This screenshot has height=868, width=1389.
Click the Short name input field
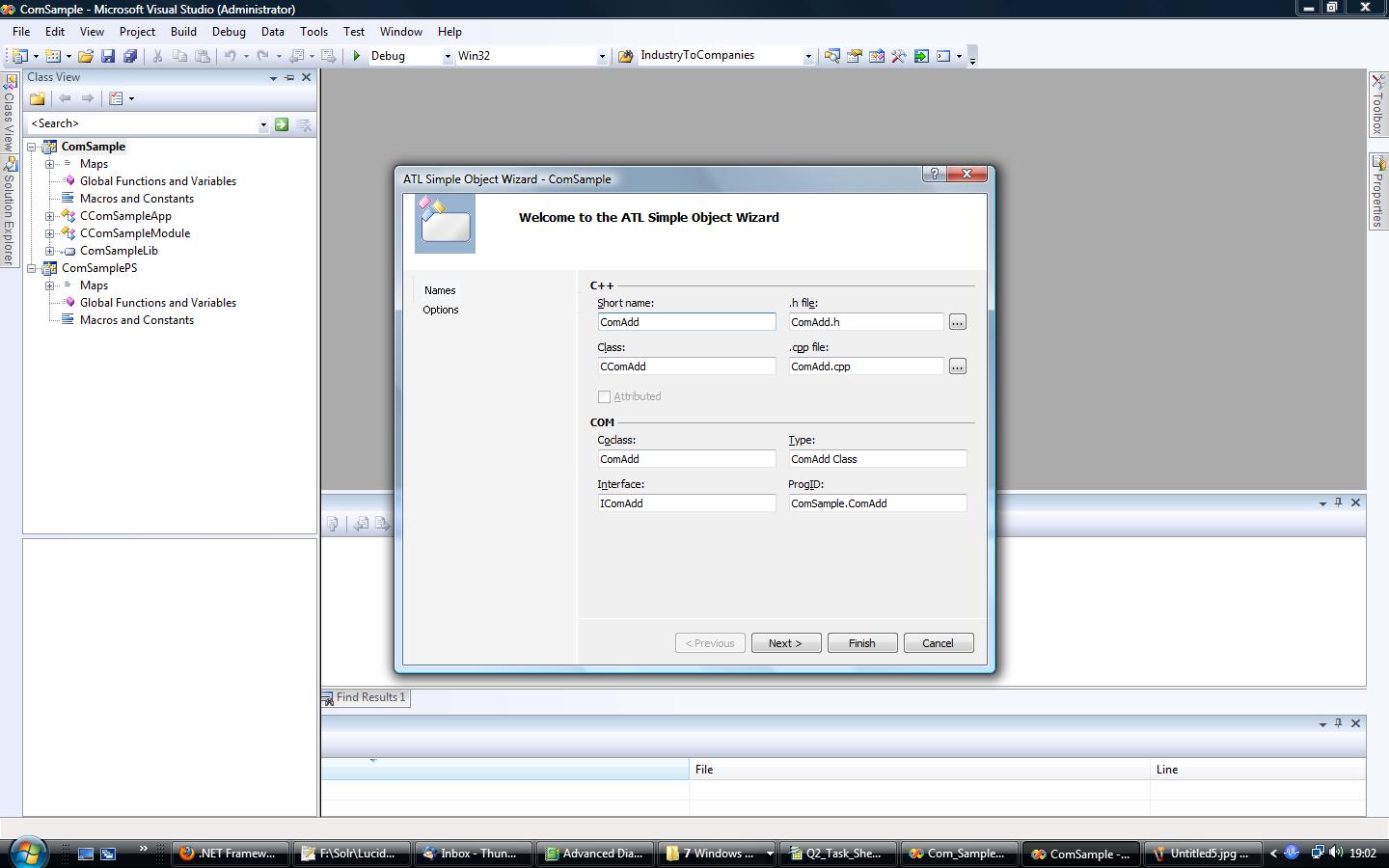(686, 321)
